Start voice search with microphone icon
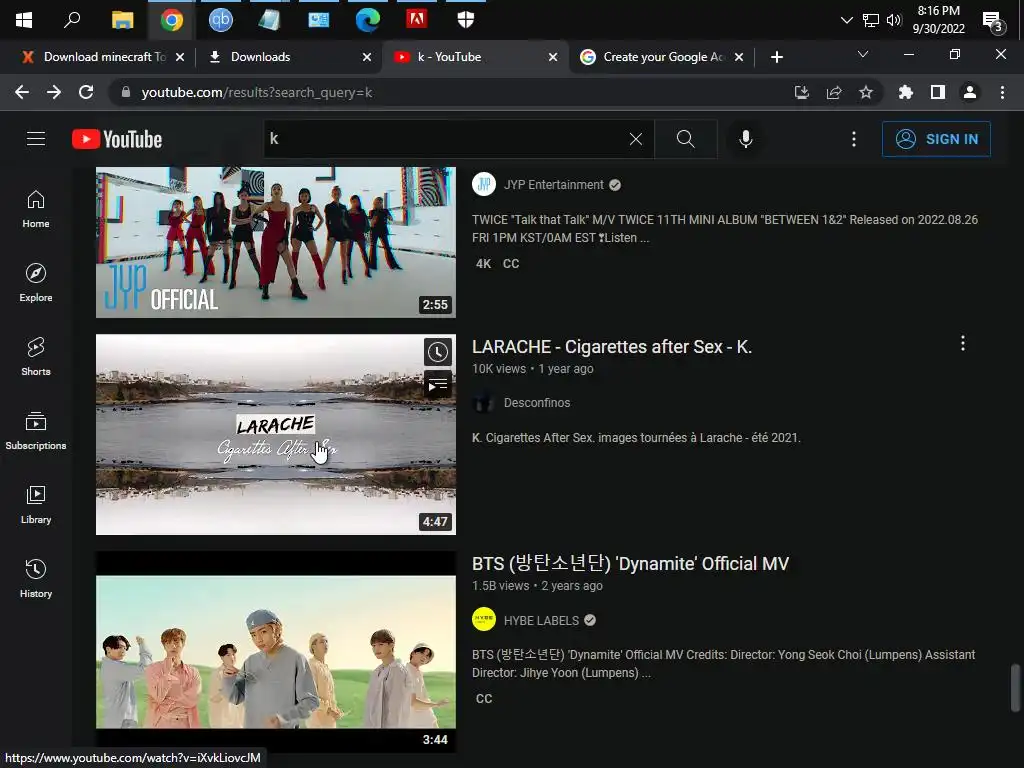Viewport: 1024px width, 768px height. (746, 139)
